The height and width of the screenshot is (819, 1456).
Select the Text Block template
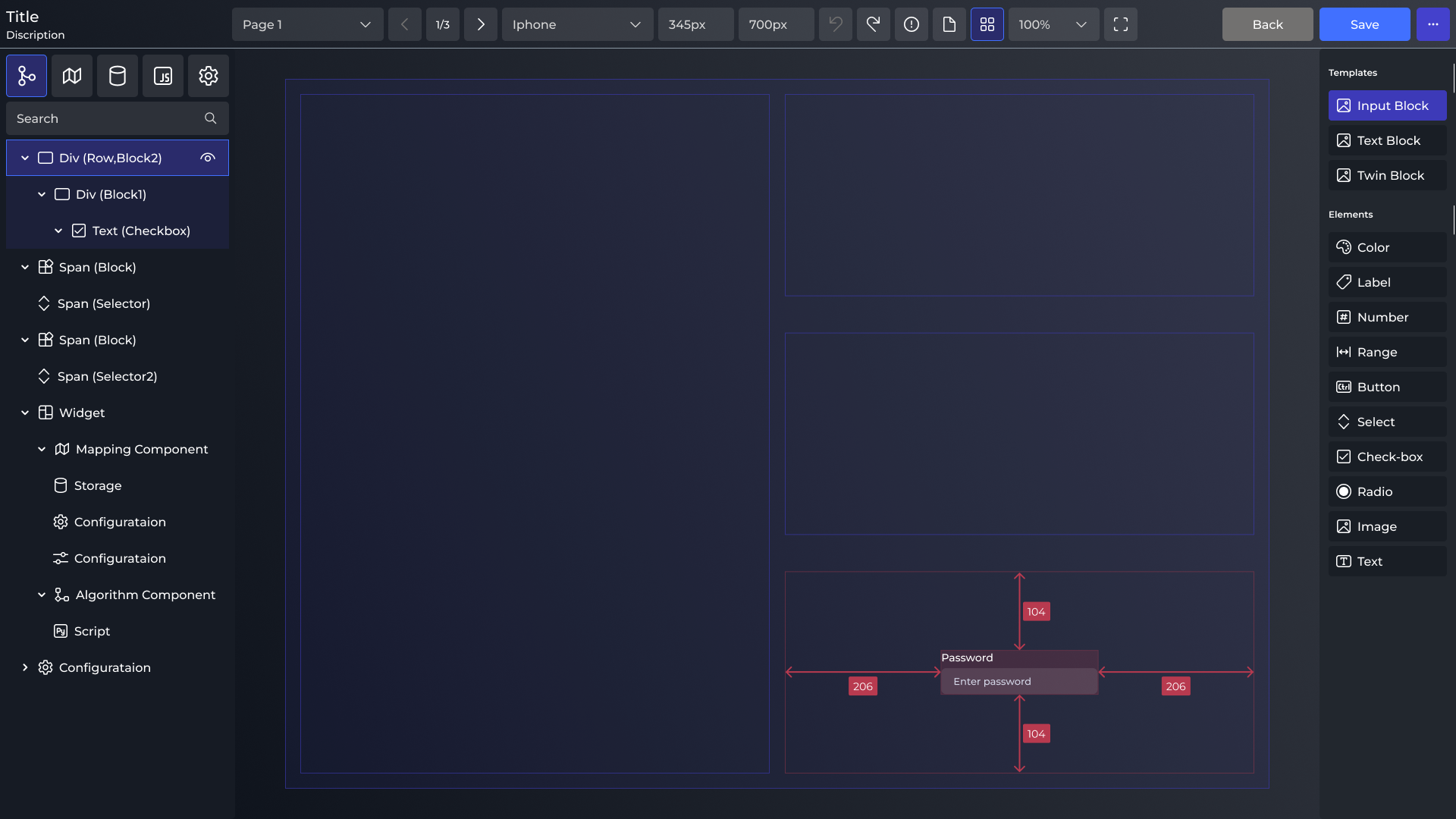1388,140
